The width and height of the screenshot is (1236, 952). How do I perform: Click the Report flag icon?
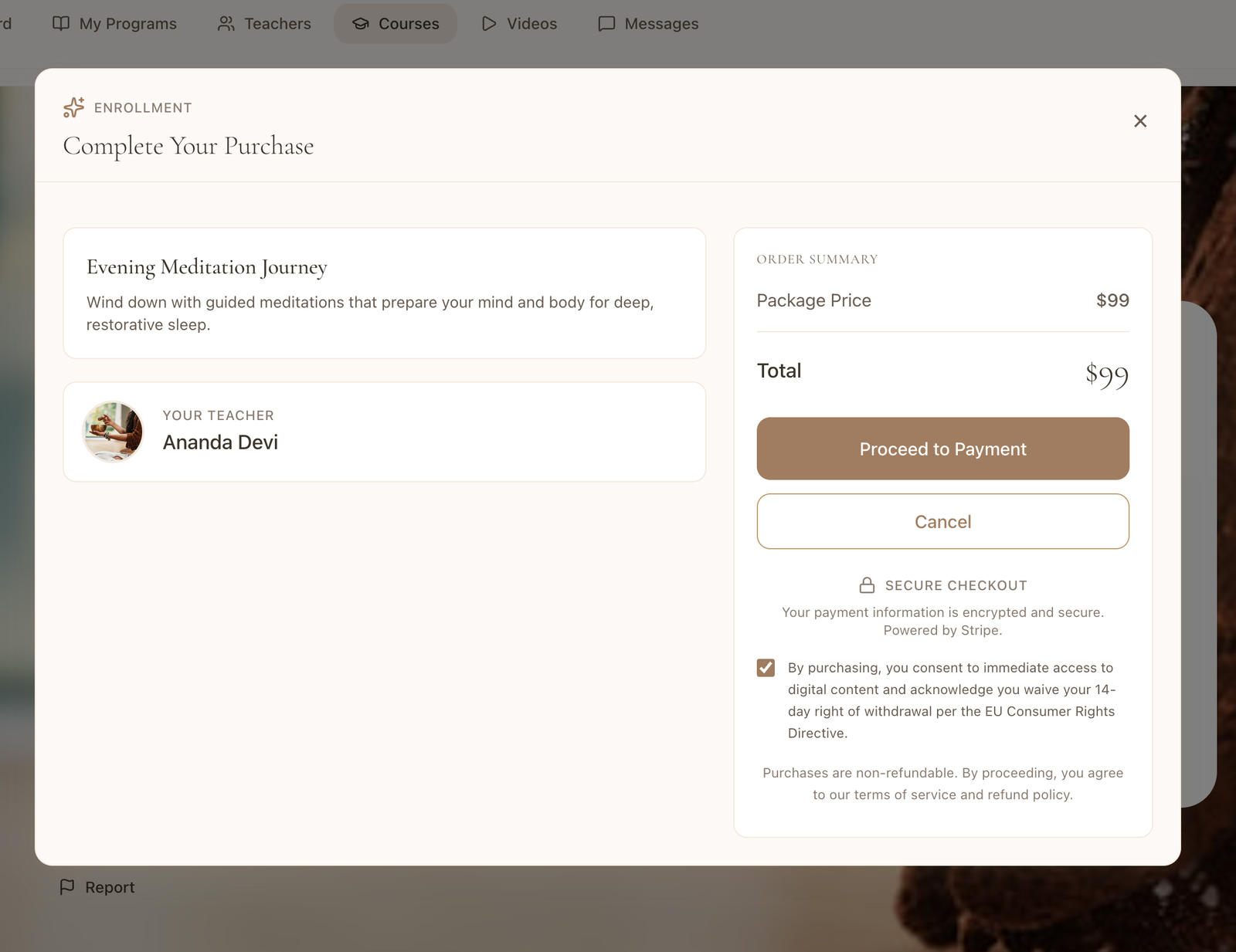pos(67,886)
